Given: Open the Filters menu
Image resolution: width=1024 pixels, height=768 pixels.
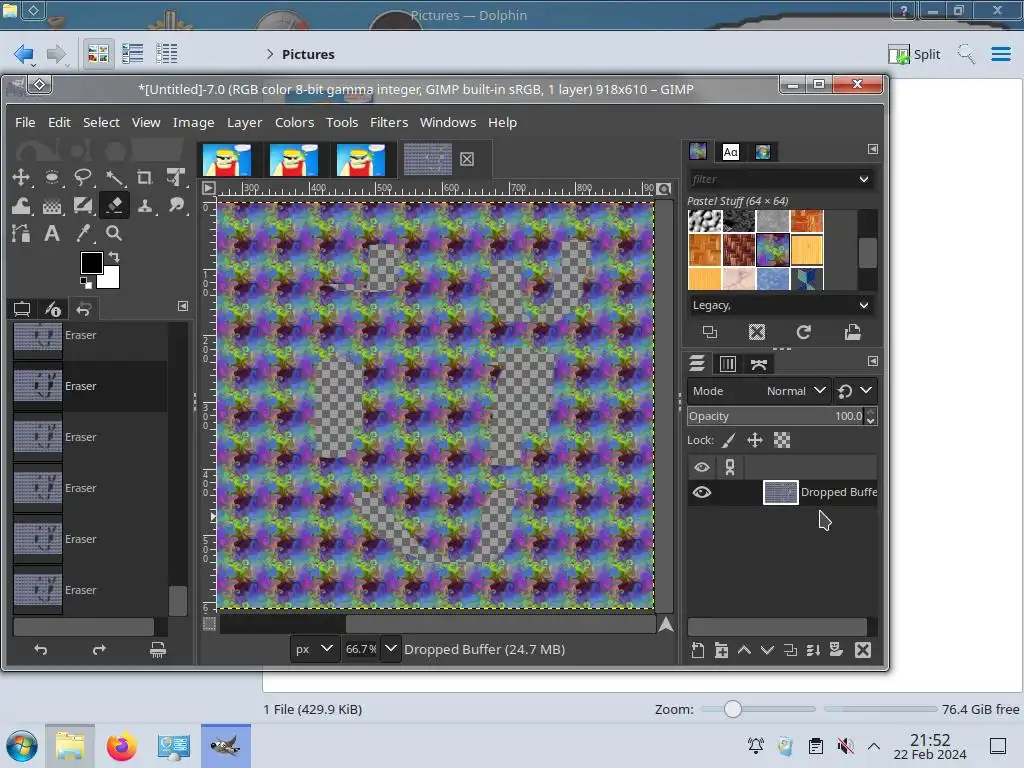Looking at the screenshot, I should pos(389,122).
